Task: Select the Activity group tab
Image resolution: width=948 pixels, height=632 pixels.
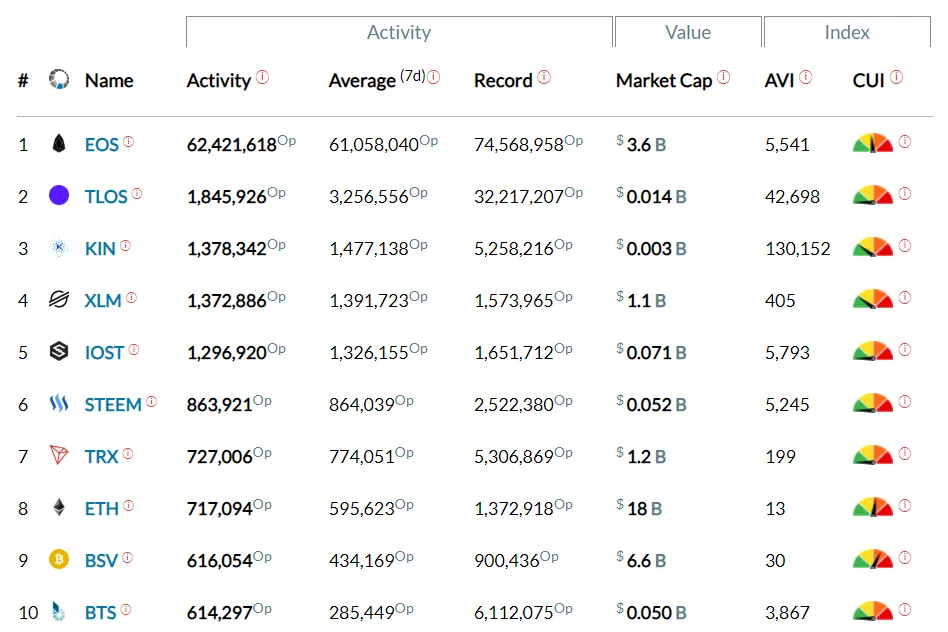Action: (x=399, y=32)
